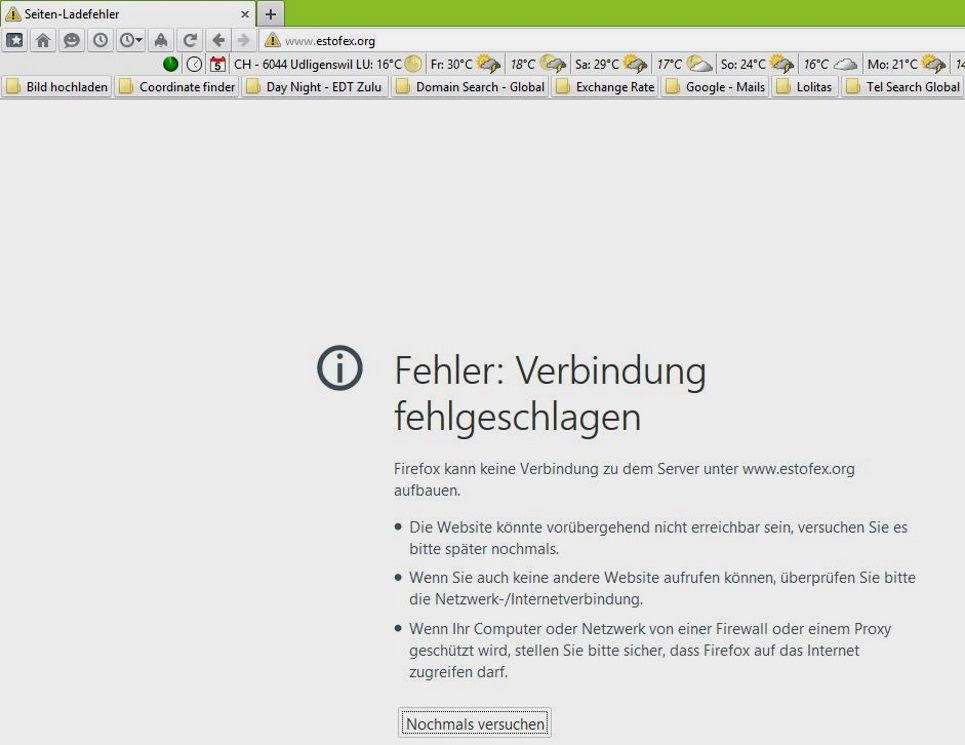Click the moon icon after 16°C
Screen dimensions: 965x745
(x=413, y=64)
